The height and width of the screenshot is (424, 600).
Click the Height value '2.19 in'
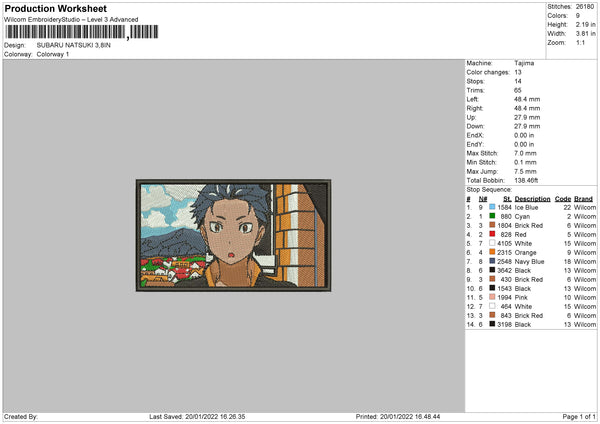pos(585,24)
